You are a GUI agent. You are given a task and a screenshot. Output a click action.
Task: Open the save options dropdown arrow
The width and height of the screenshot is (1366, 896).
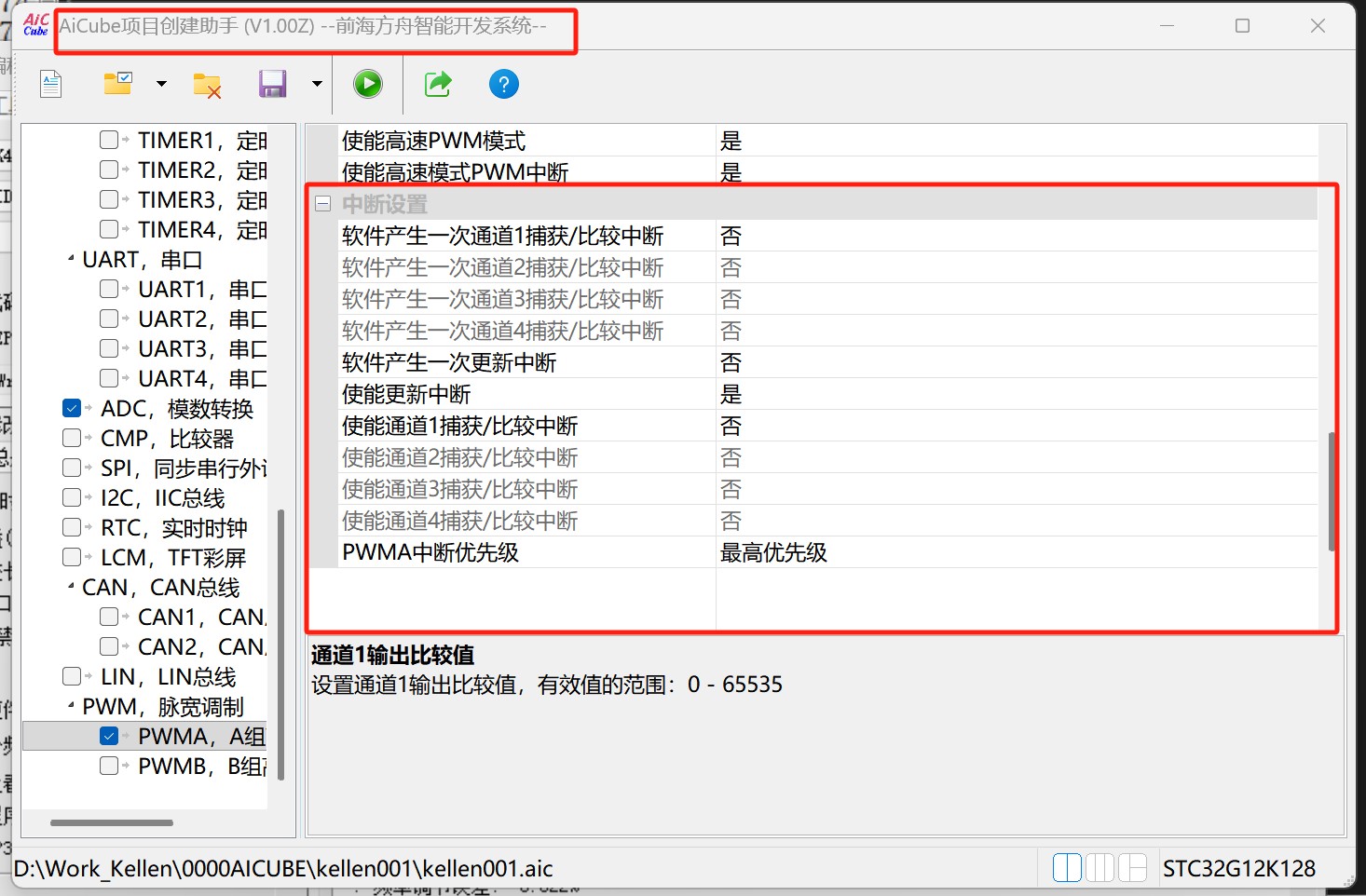[317, 84]
